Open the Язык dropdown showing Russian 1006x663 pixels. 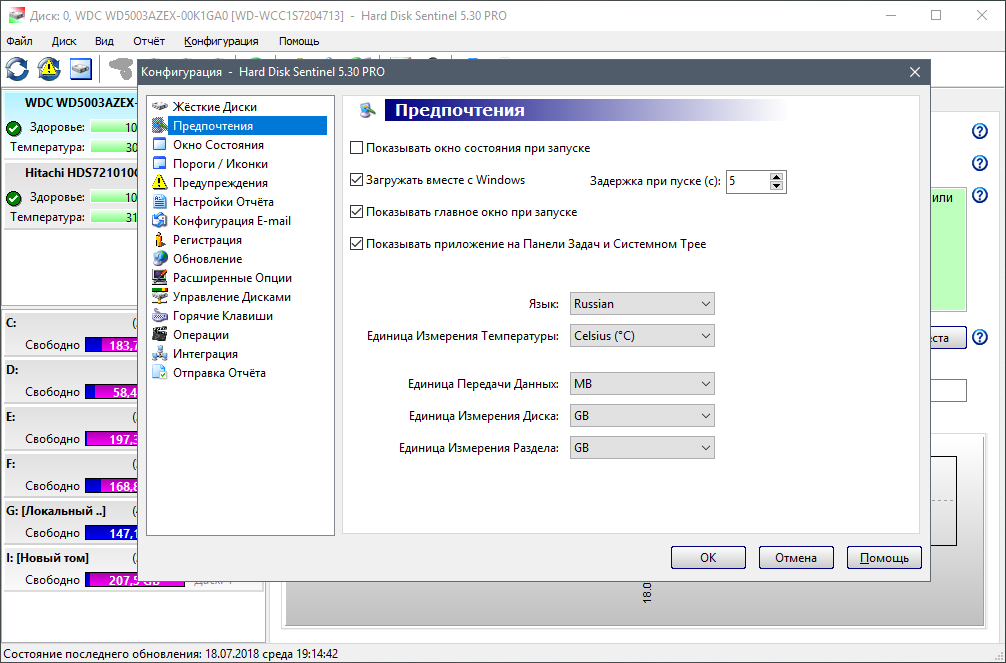[x=642, y=304]
